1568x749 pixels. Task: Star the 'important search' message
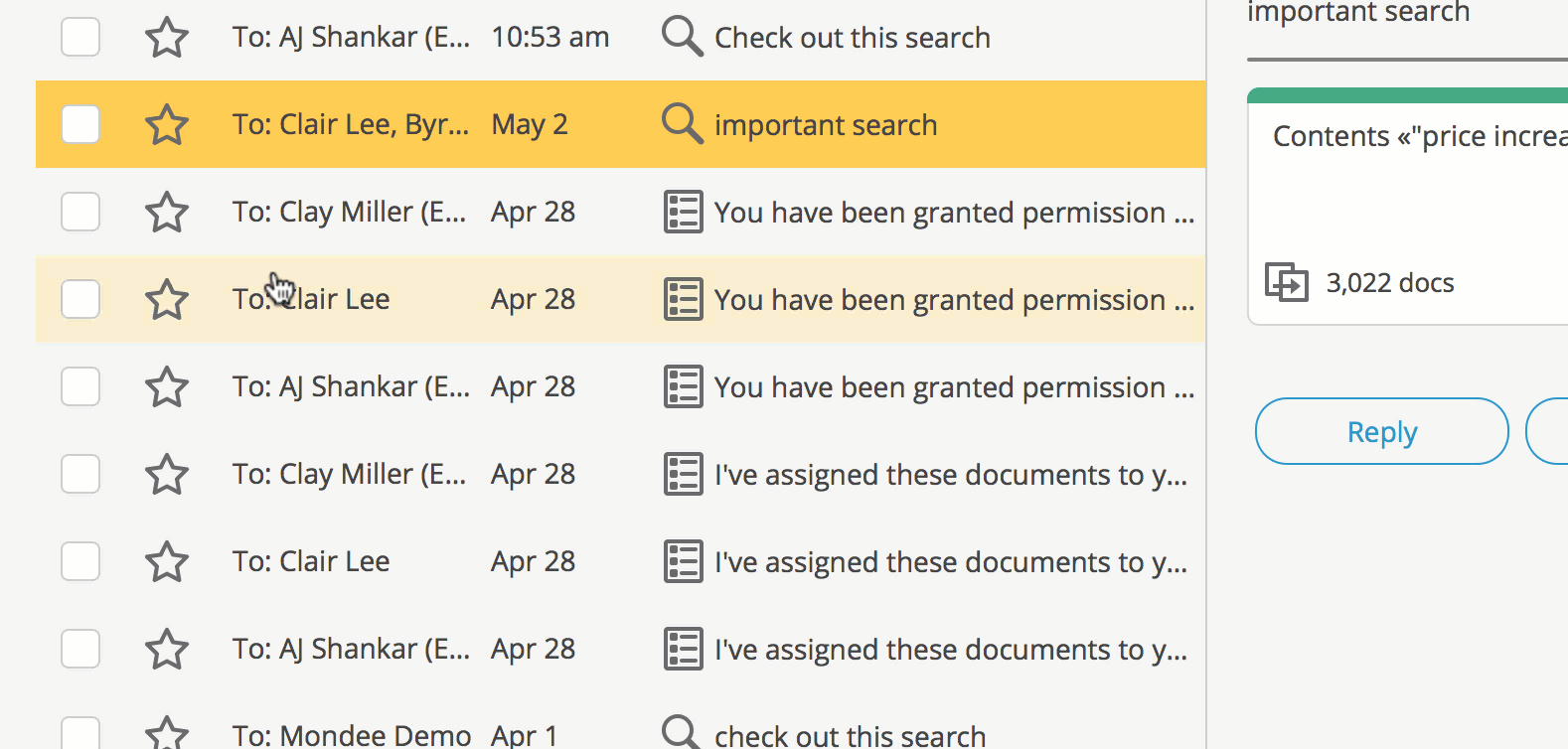(x=167, y=124)
